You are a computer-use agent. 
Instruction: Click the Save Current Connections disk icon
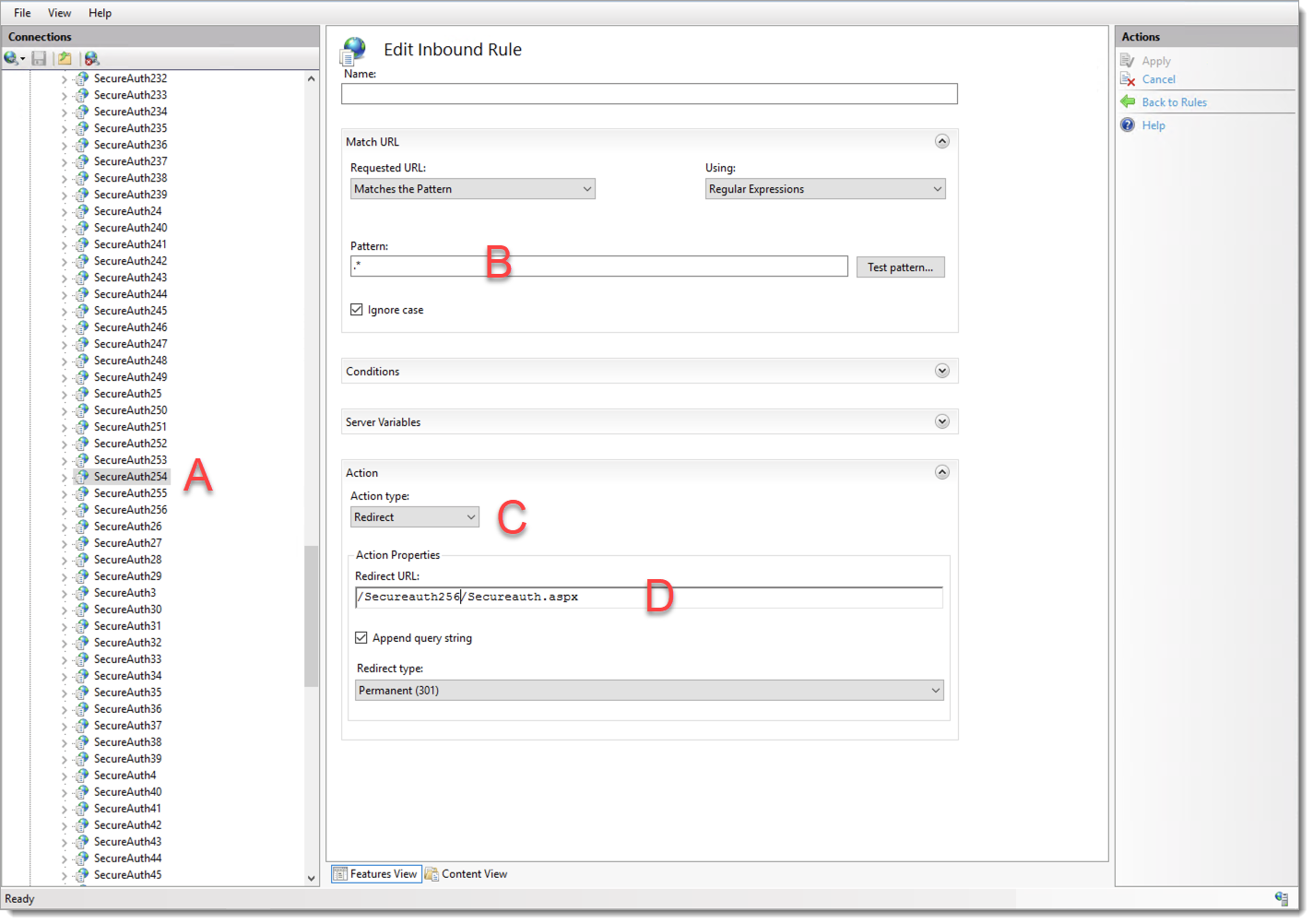[38, 58]
